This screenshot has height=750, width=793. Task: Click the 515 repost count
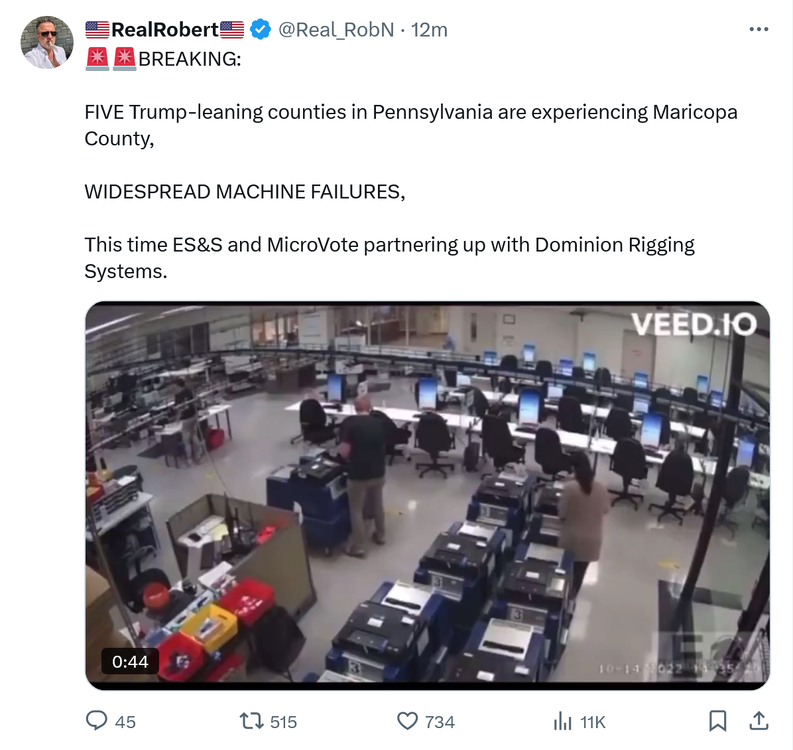(x=283, y=722)
